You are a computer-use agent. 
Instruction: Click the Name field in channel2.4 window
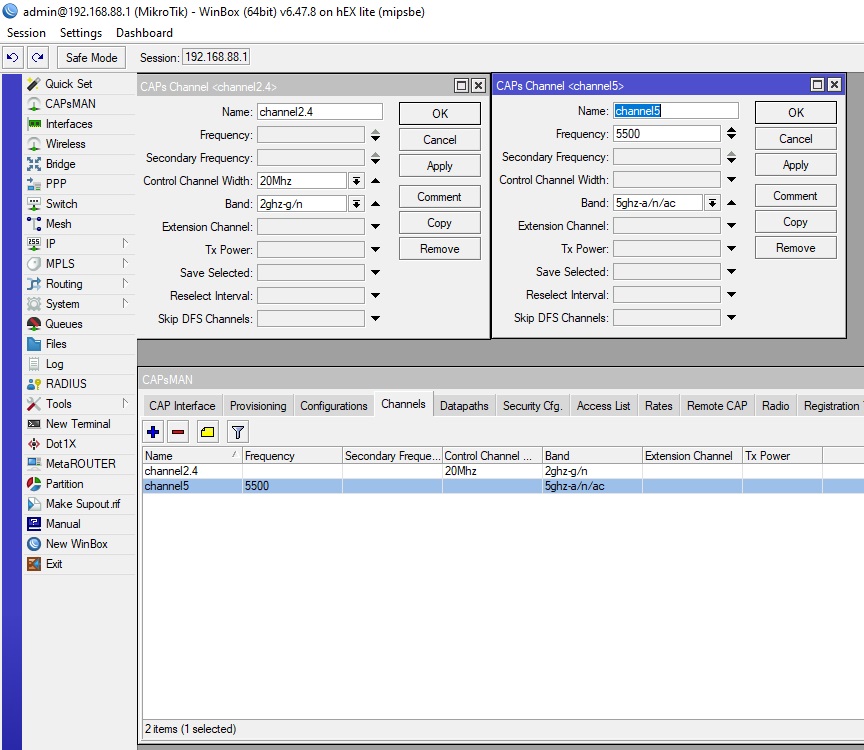coord(320,112)
